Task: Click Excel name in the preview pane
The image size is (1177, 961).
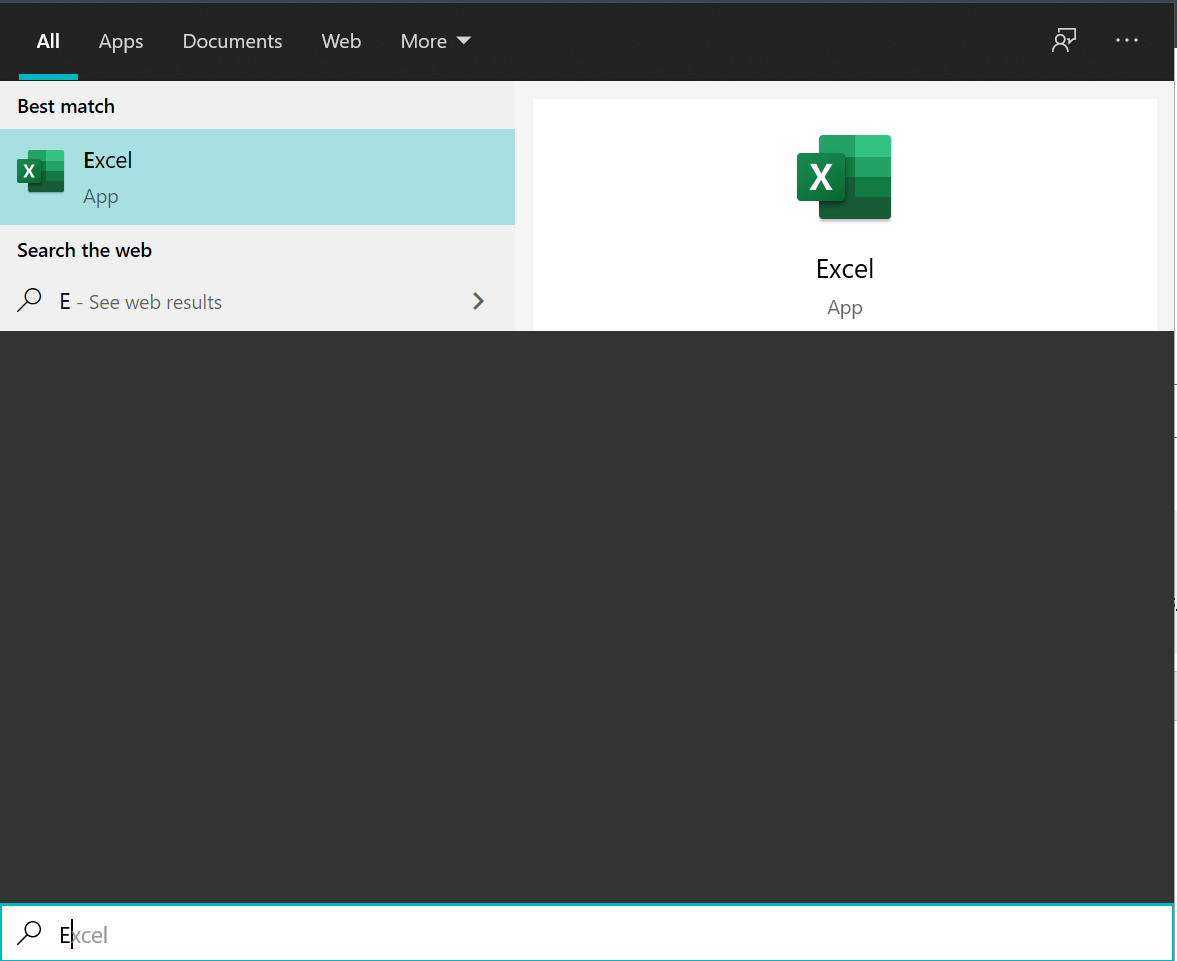Action: pyautogui.click(x=844, y=269)
